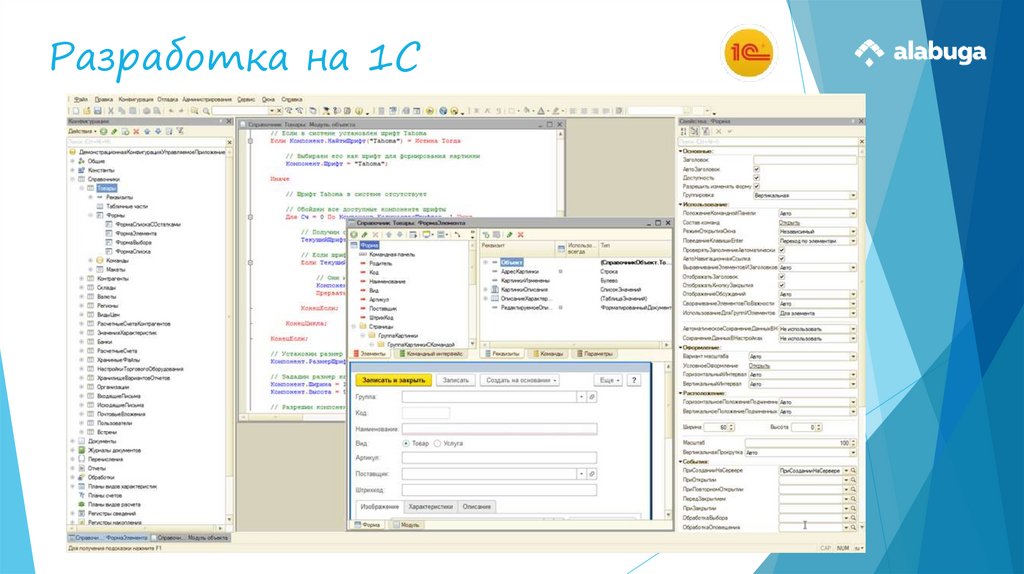This screenshot has width=1024, height=574.
Task: Click the blue globe icon in main toolbar
Action: pyautogui.click(x=443, y=111)
